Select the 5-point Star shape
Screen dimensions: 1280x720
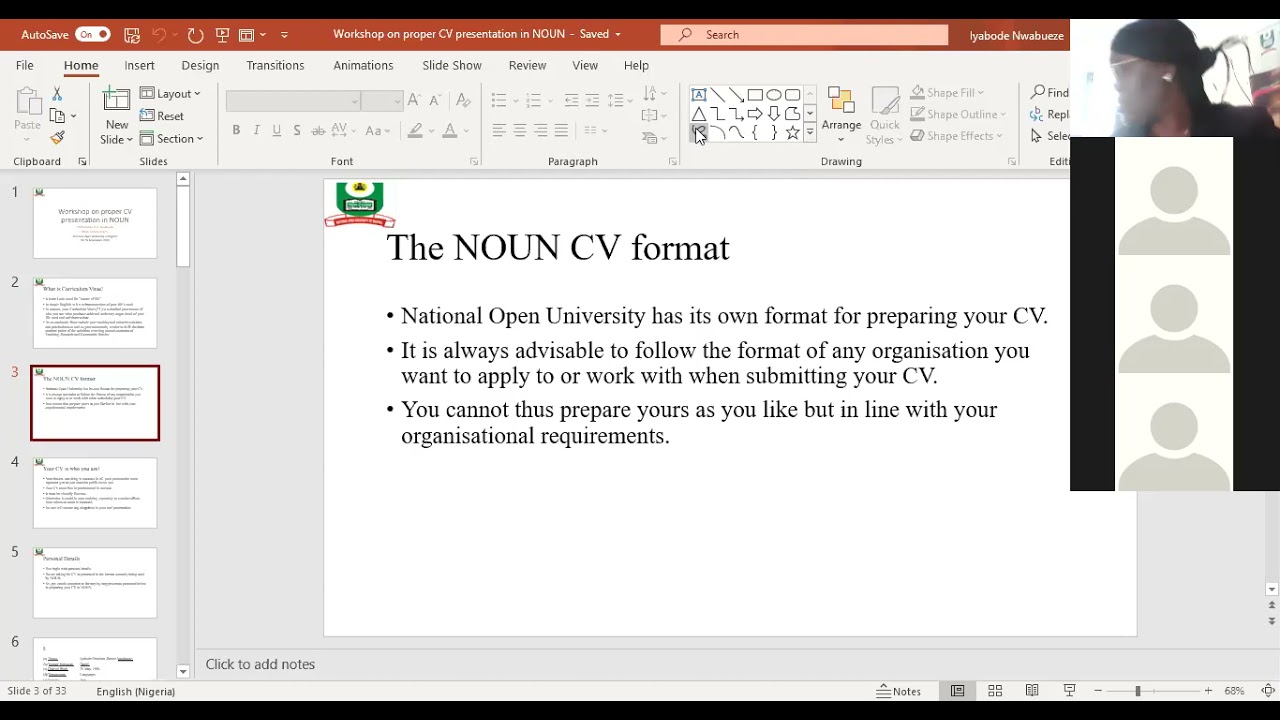click(x=792, y=133)
